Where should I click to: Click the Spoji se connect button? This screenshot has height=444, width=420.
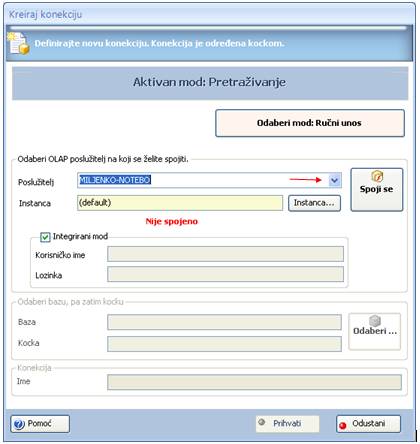(377, 189)
